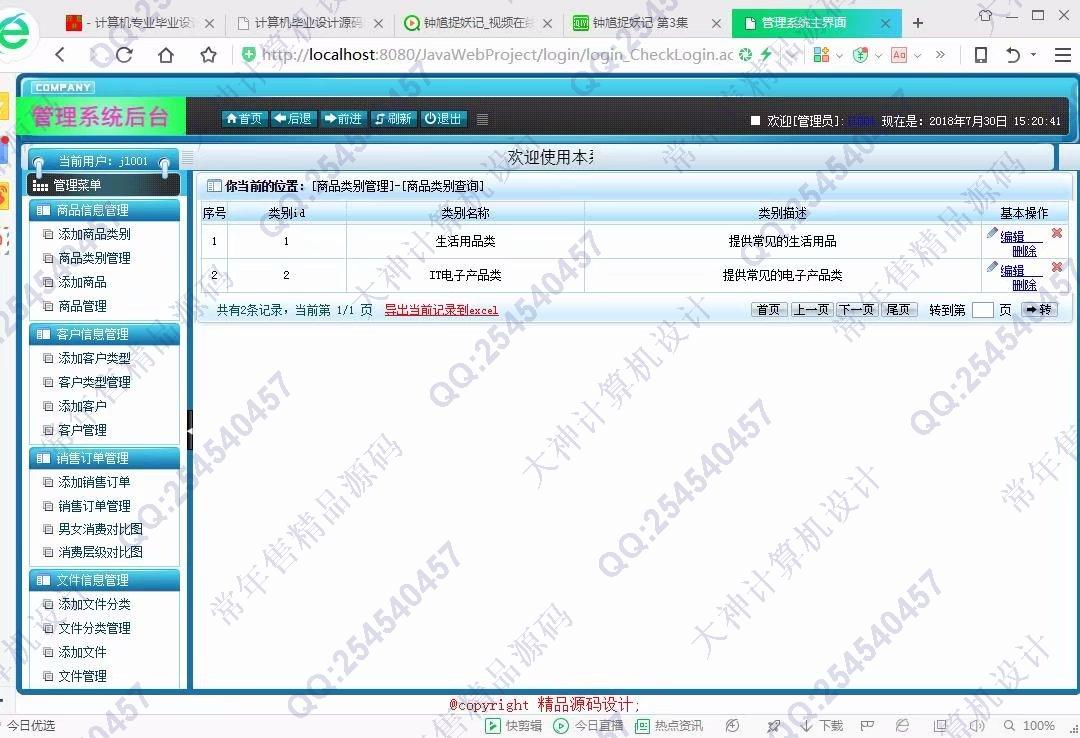
Task: Click red X icon in 生活用品类 row
Action: (1057, 233)
